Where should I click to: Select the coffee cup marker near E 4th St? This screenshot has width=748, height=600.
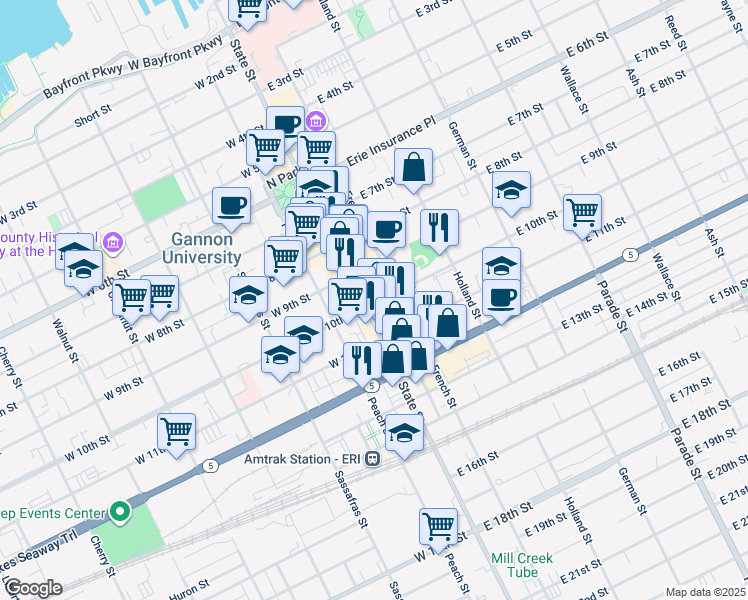pyautogui.click(x=286, y=122)
